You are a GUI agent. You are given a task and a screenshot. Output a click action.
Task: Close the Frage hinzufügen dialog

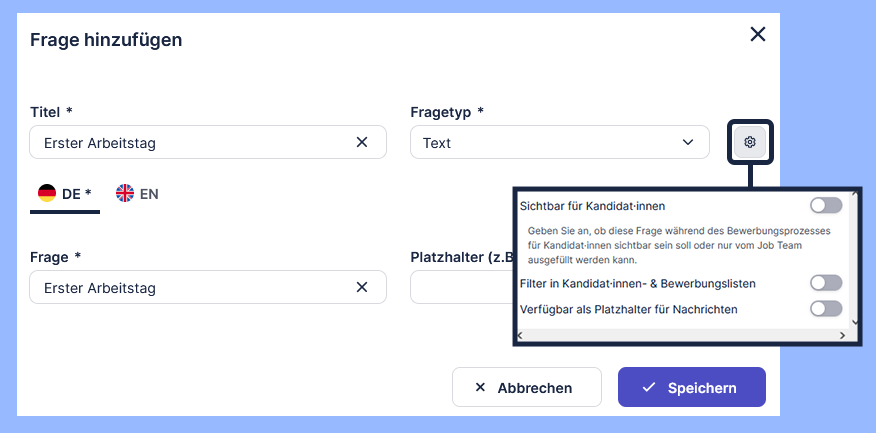758,35
